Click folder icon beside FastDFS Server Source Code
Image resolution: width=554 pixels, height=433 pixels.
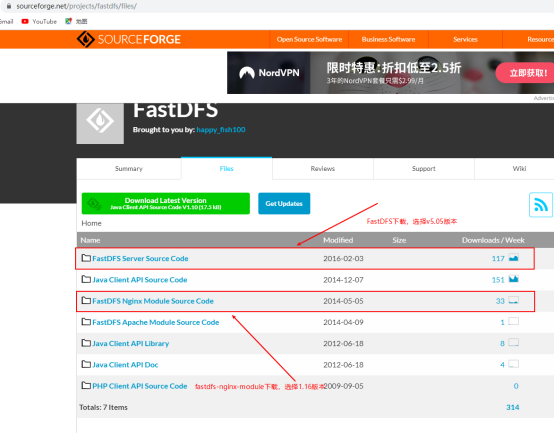pyautogui.click(x=86, y=258)
